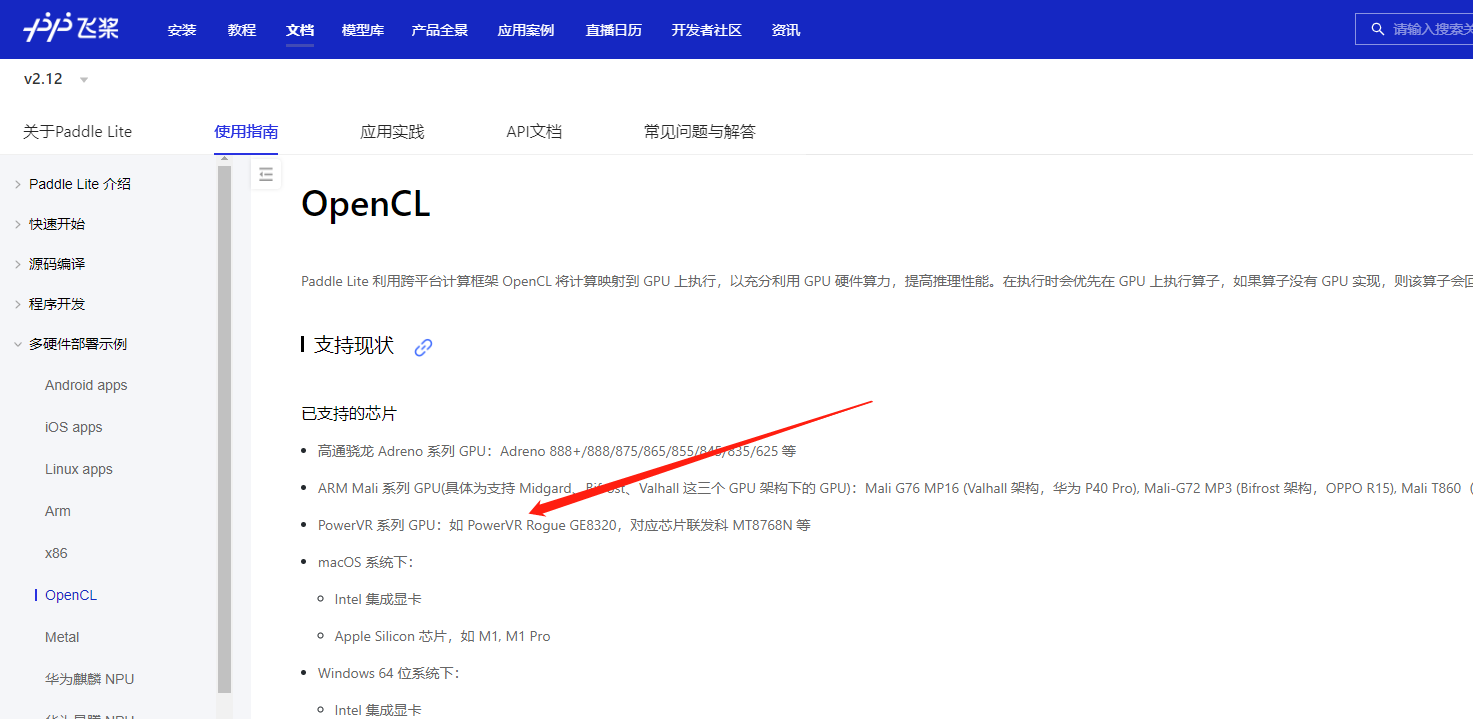The image size is (1473, 719).
Task: Open the Metal sidebar page
Action: coord(62,637)
